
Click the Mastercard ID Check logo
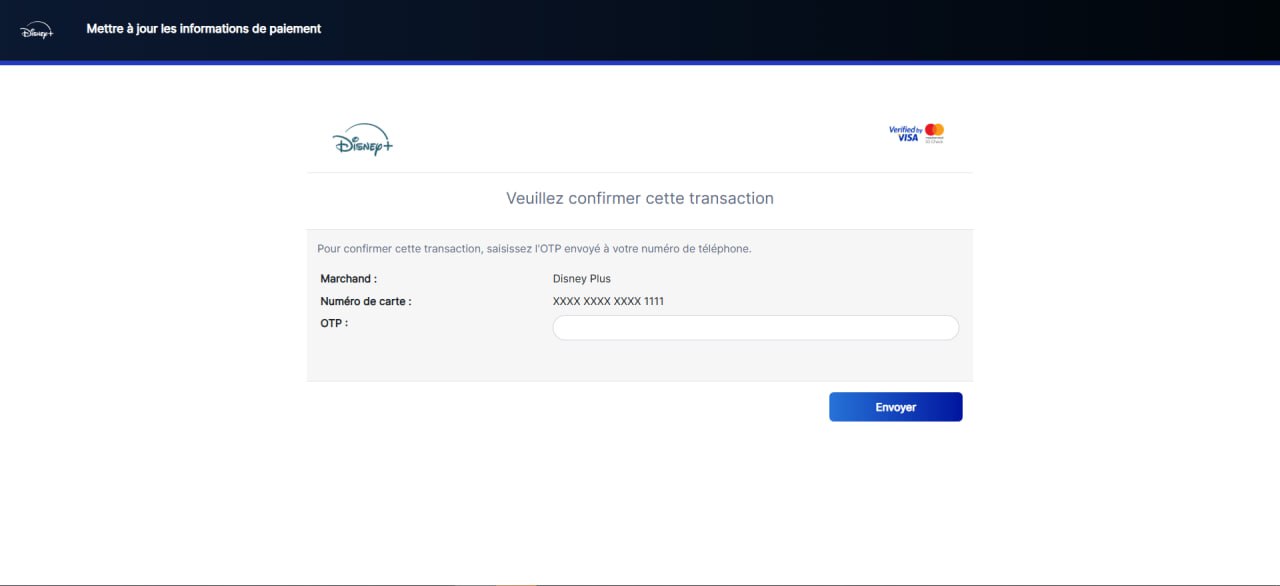(934, 132)
